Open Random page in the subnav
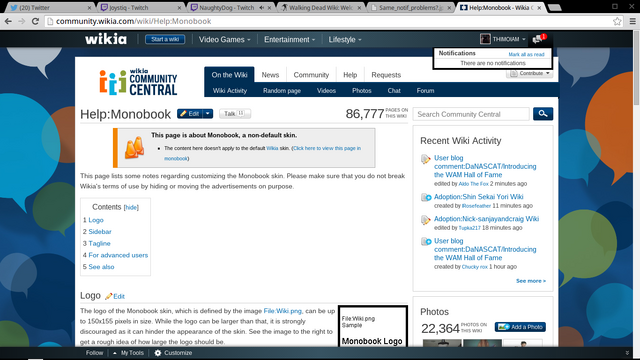Screen dimensions: 640x360 coord(282,91)
